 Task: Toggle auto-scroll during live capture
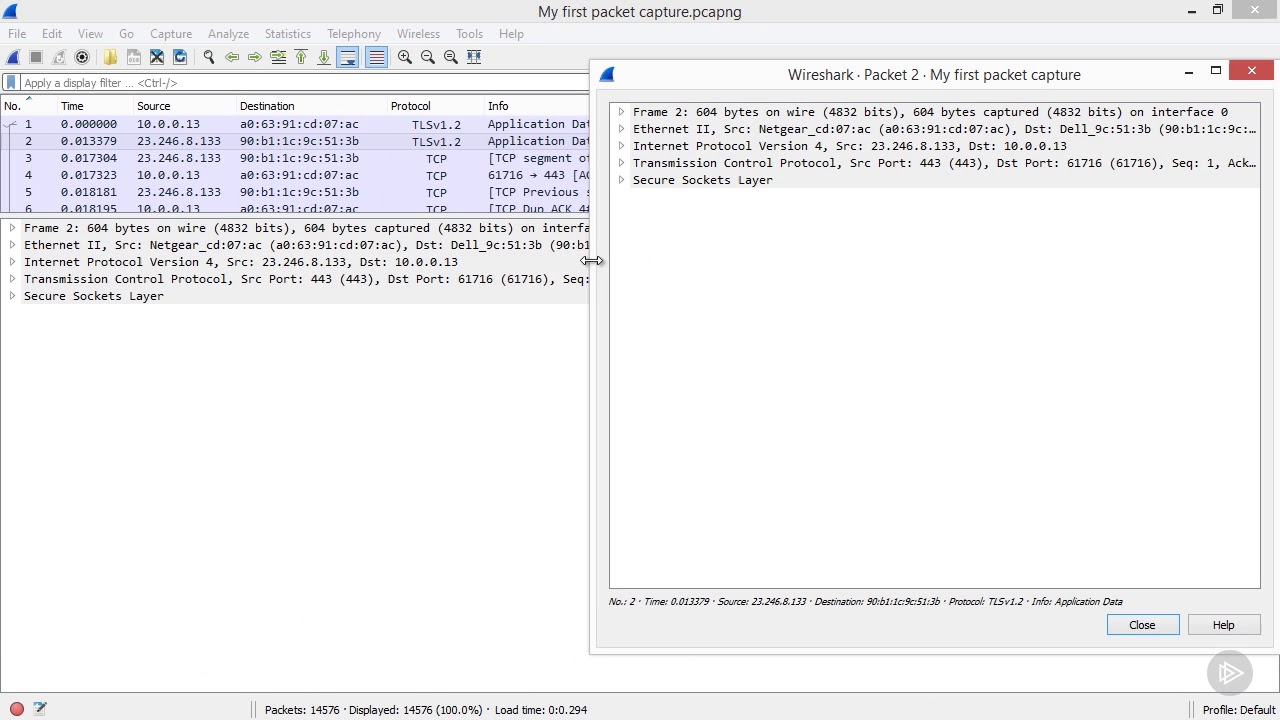[x=348, y=57]
